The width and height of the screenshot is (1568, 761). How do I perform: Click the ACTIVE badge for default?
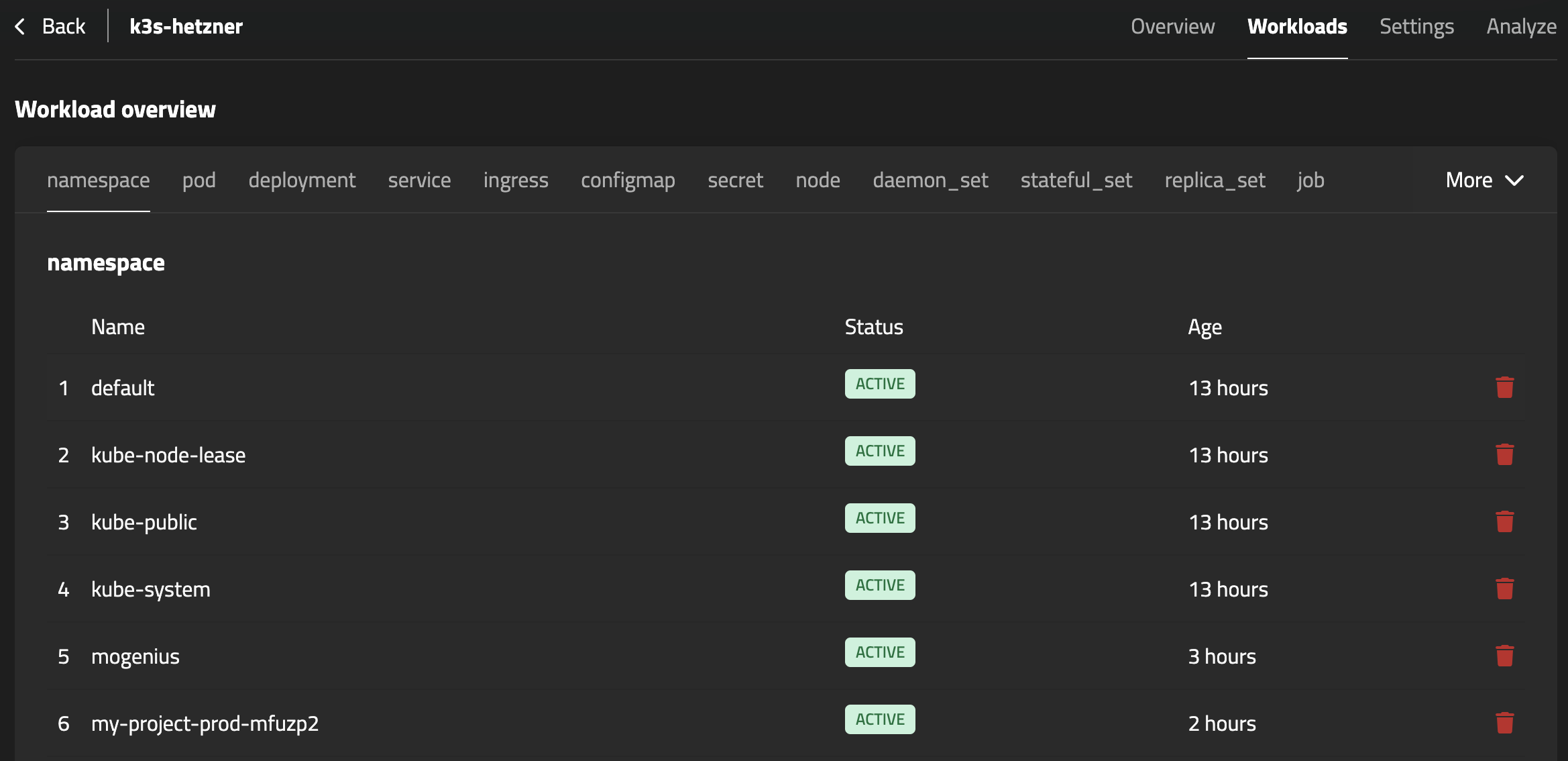click(x=880, y=384)
